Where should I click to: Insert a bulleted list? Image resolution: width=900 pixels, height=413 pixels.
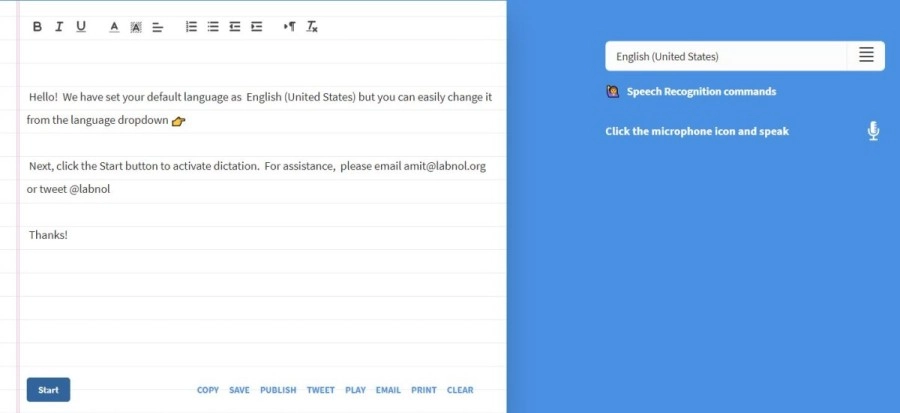[x=213, y=26]
